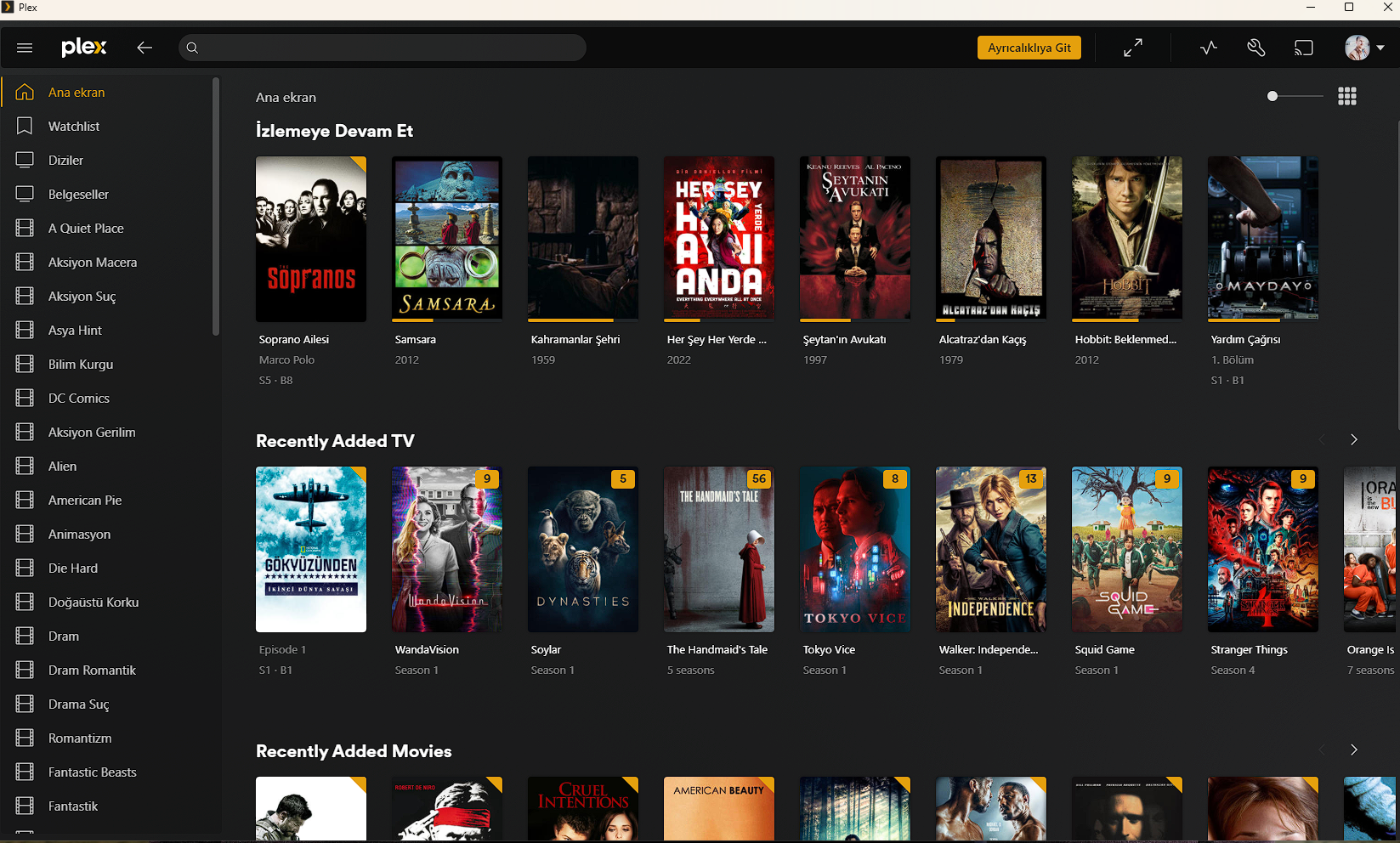The width and height of the screenshot is (1400, 843).
Task: Click the Tokyo Vice title link
Action: 829,649
